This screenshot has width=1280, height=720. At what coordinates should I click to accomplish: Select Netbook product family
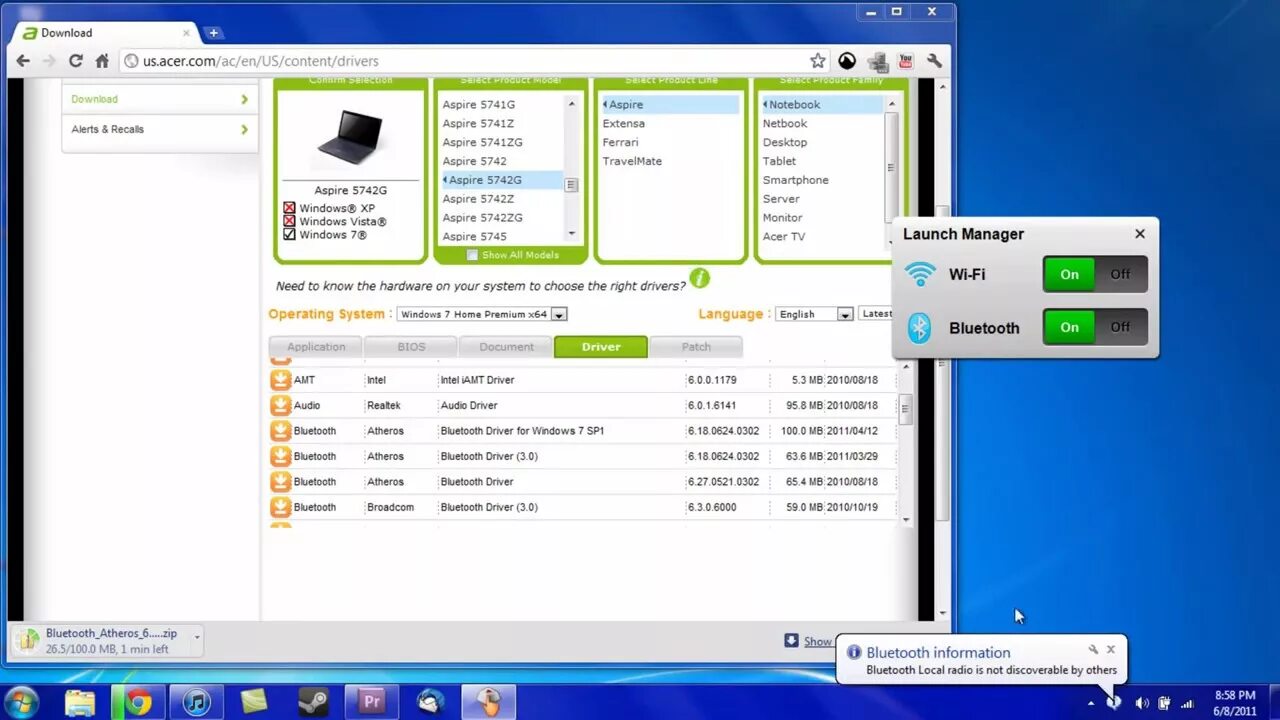(785, 123)
